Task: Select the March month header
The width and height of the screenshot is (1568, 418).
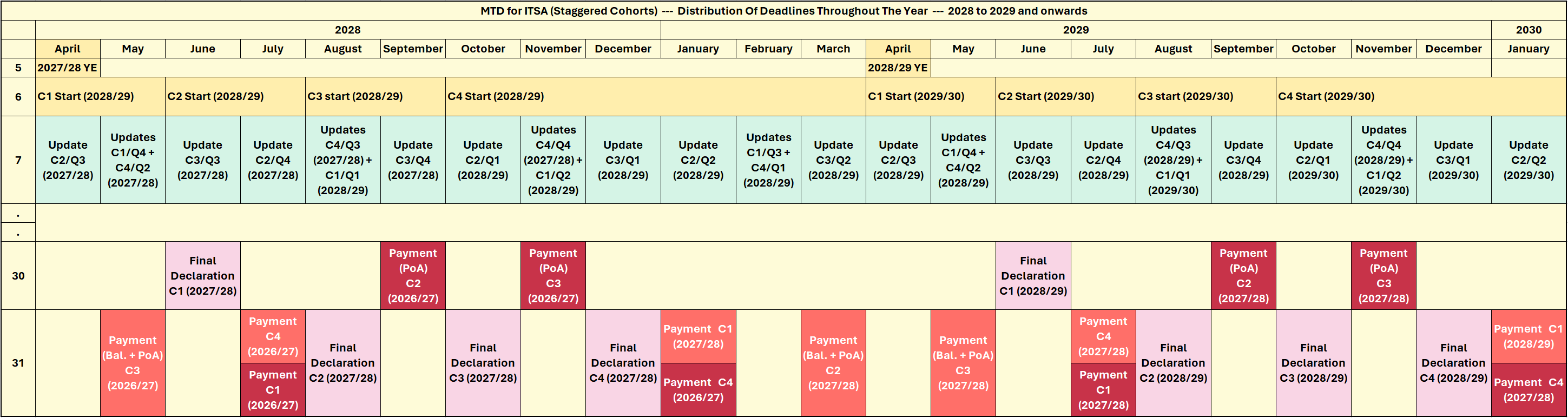Action: [x=833, y=49]
